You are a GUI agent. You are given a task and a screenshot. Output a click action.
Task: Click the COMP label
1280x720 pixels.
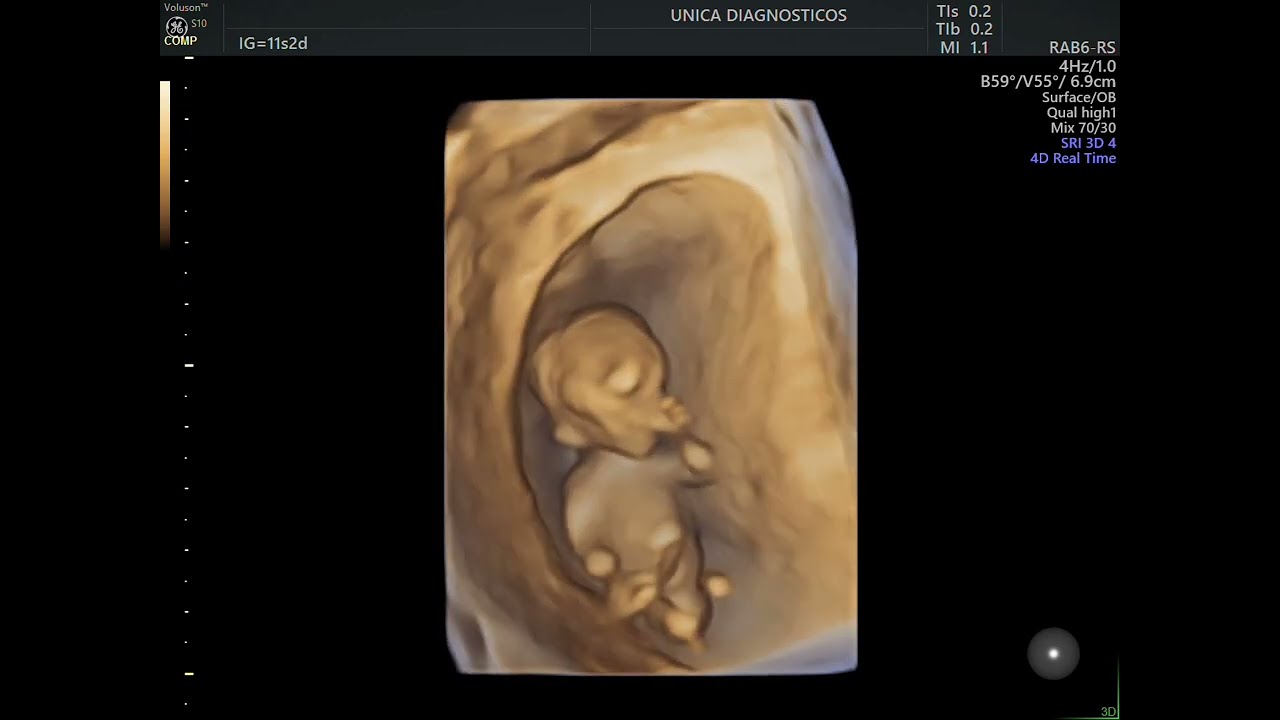tap(180, 41)
